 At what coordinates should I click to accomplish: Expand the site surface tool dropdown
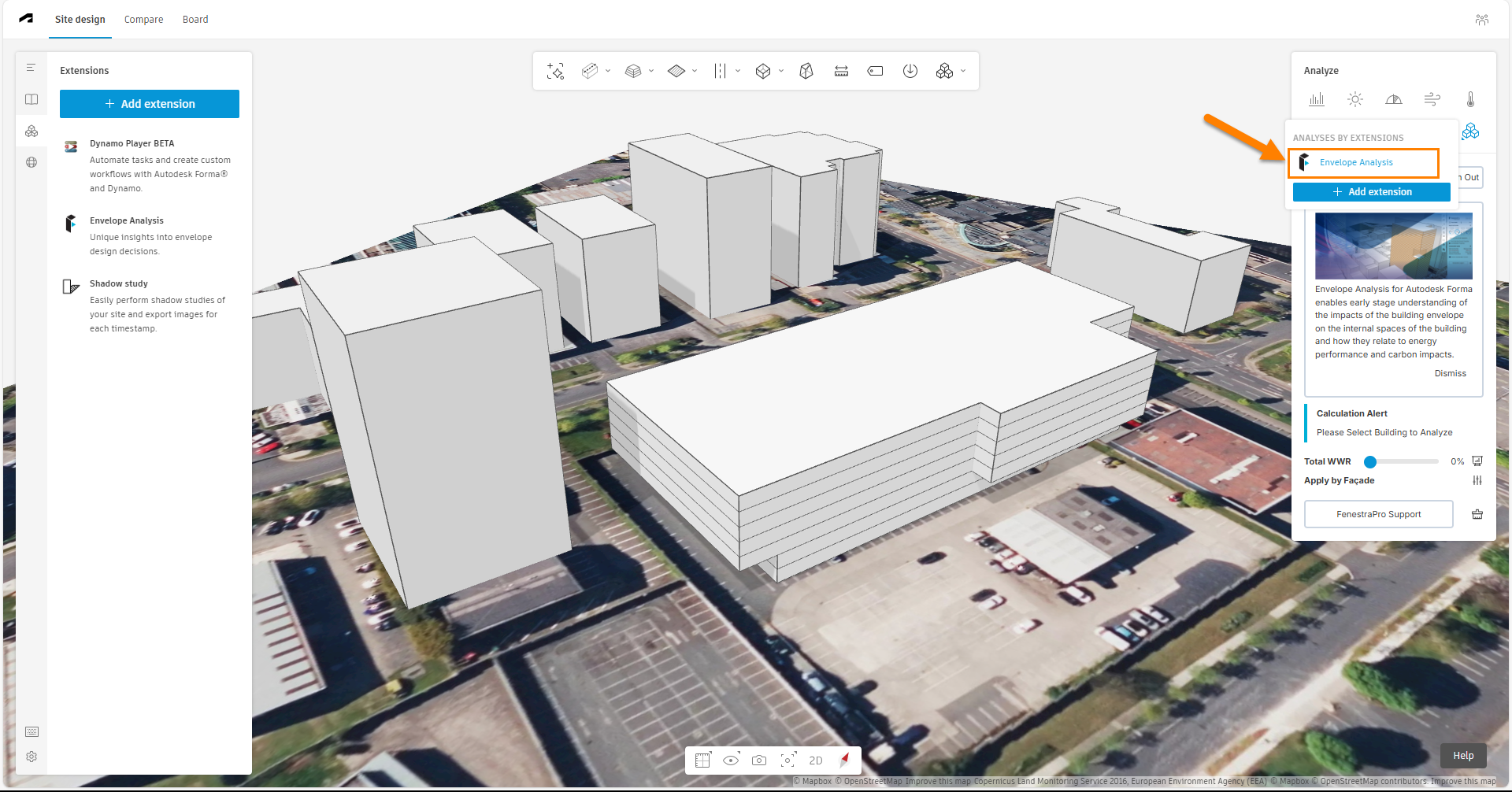pos(695,71)
